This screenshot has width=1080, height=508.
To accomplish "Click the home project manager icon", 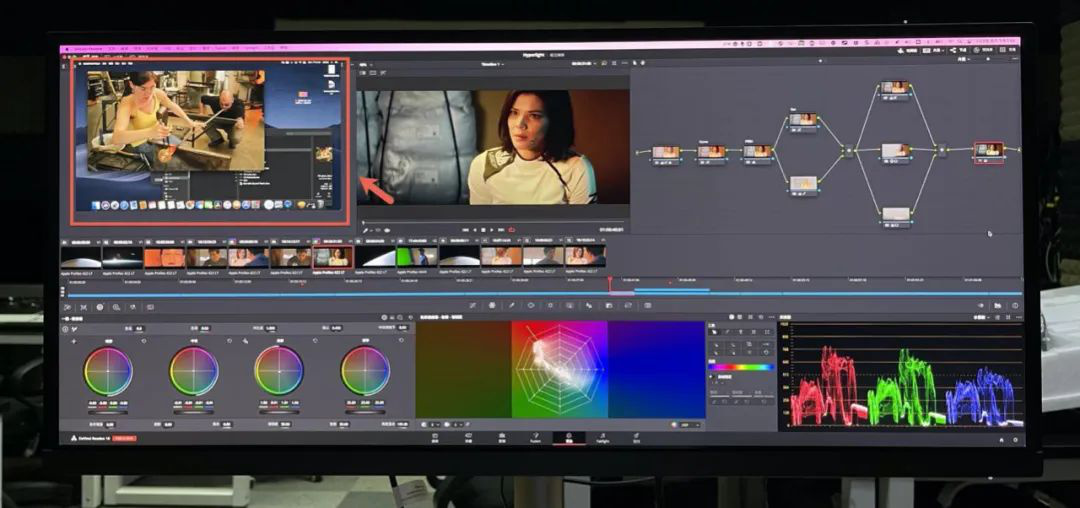I will pos(1001,439).
